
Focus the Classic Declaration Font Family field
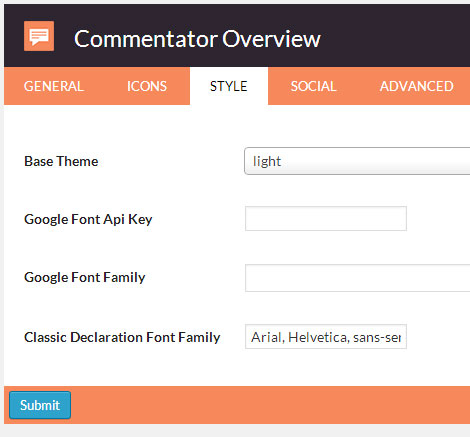click(x=326, y=337)
